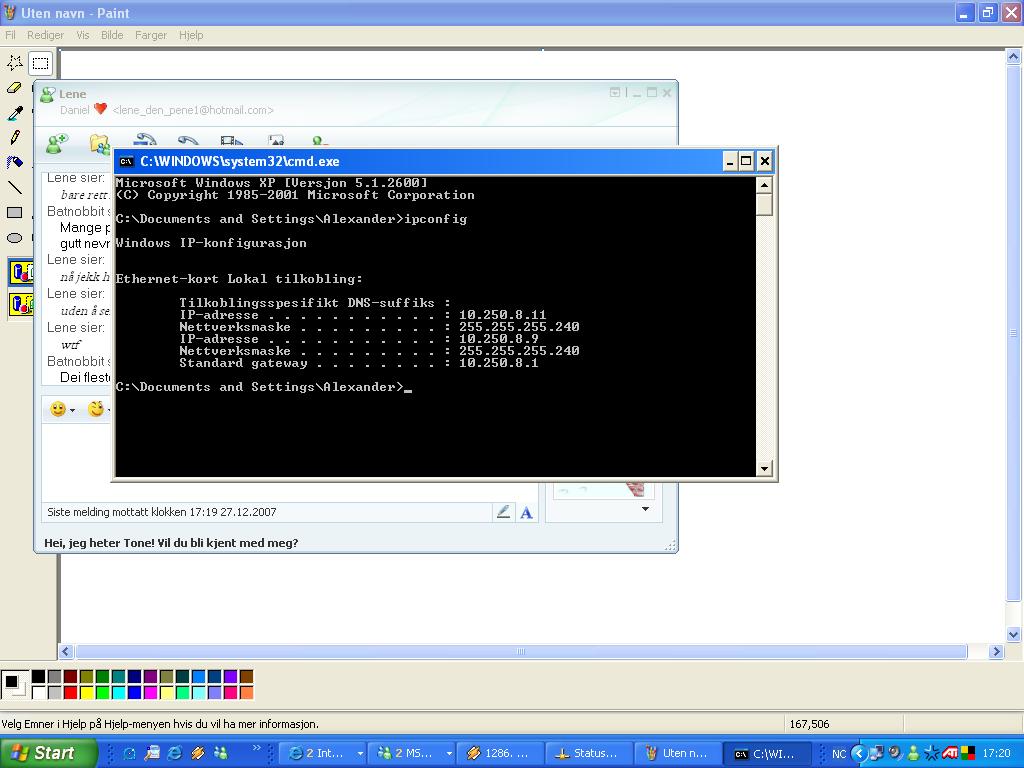Click the cursor coordinates '167,506' in status bar
Viewport: 1024px width, 768px height.
pos(809,724)
